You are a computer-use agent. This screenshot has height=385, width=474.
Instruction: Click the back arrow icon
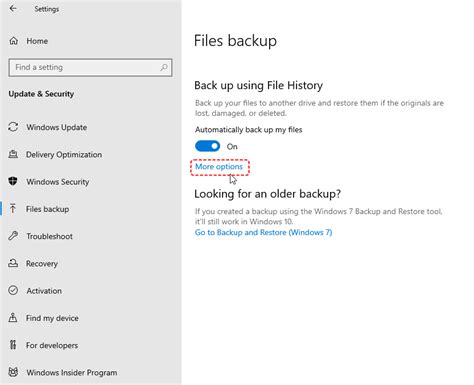click(x=13, y=9)
